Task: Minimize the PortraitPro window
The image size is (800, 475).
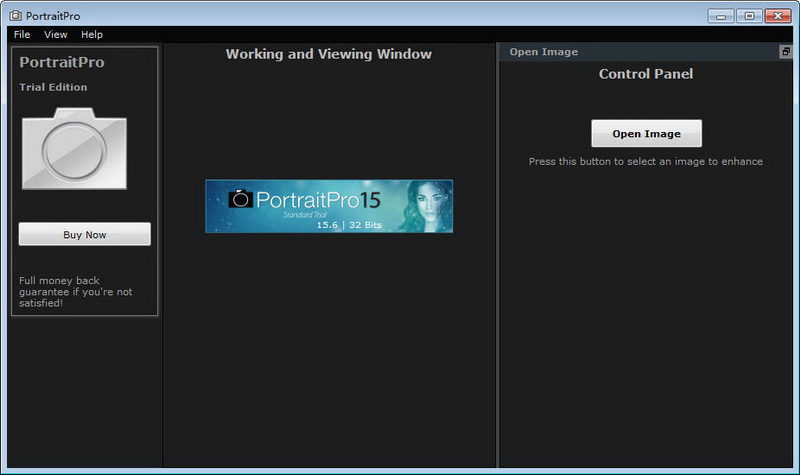Action: coord(720,16)
